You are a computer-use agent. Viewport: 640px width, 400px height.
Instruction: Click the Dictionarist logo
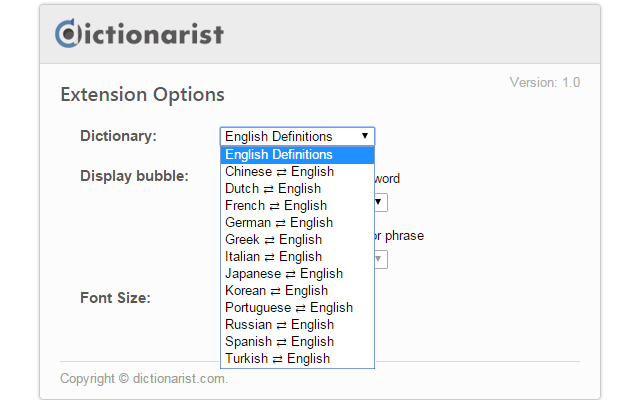[x=139, y=34]
